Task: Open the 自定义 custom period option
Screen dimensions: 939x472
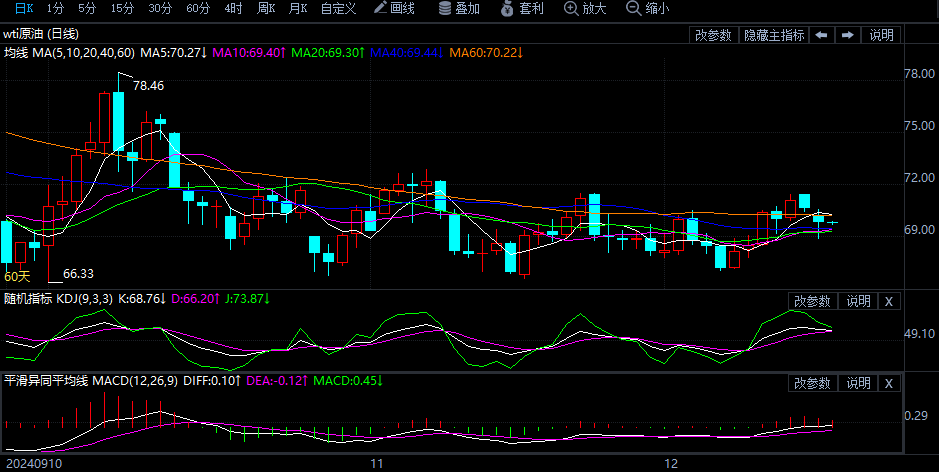Action: coord(338,9)
